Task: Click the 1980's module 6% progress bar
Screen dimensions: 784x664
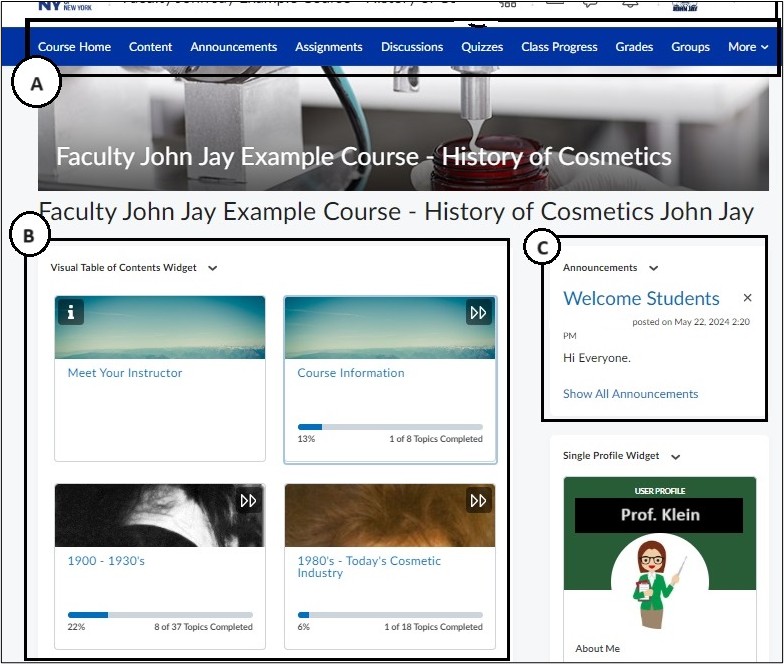Action: point(390,615)
